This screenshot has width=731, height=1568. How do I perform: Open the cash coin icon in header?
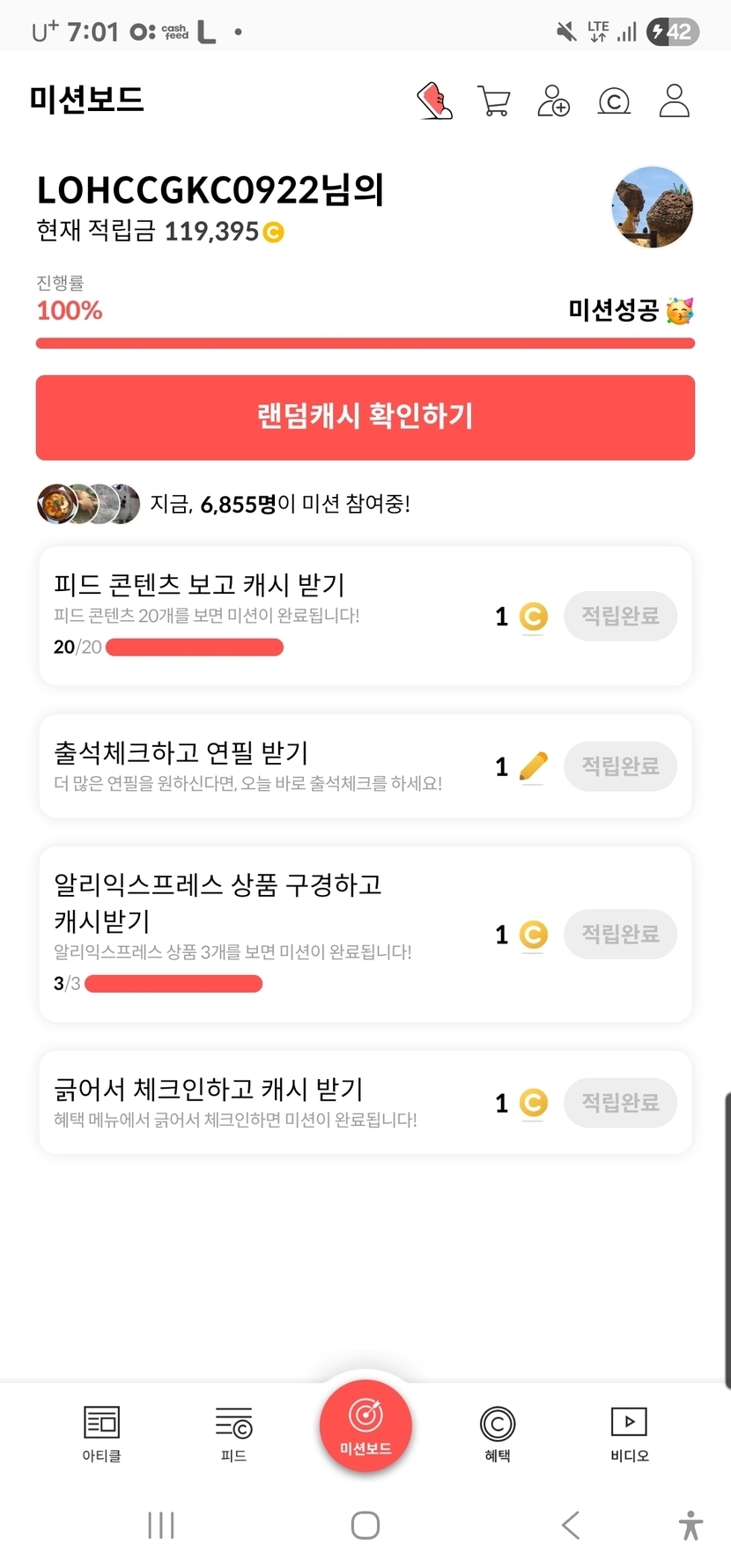click(614, 101)
